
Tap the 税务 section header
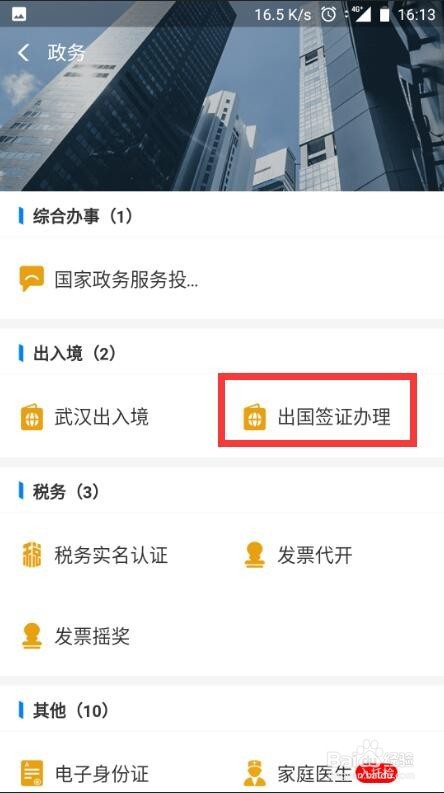tap(65, 491)
